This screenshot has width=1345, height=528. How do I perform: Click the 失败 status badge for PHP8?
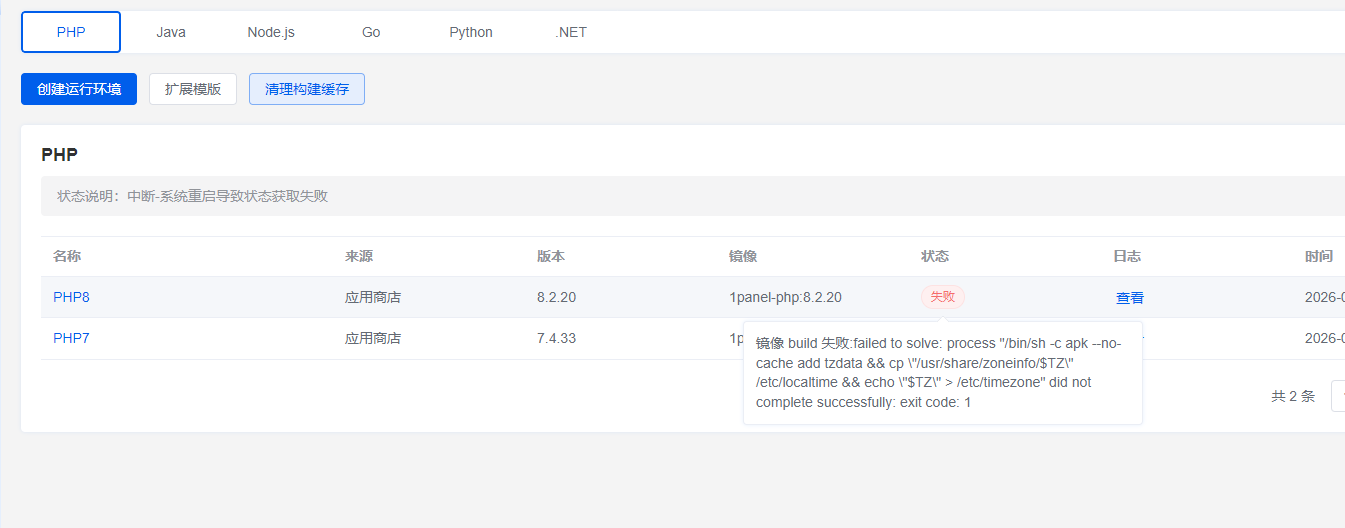[x=942, y=297]
